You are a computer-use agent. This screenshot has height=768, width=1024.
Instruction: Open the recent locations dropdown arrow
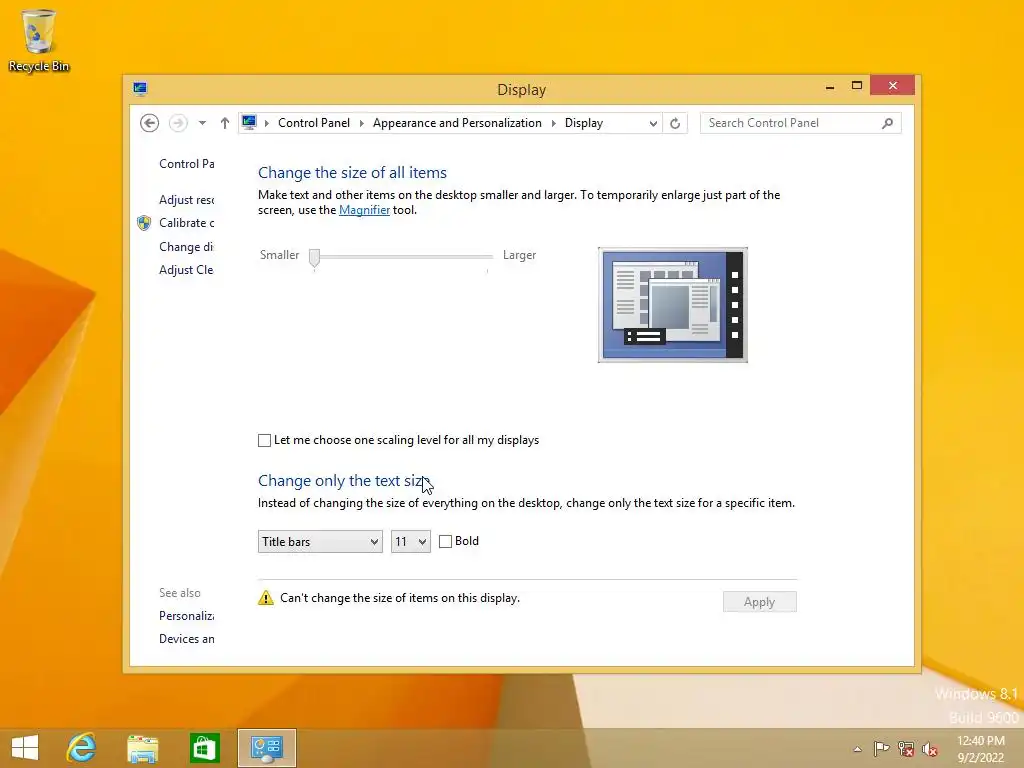[x=202, y=123]
